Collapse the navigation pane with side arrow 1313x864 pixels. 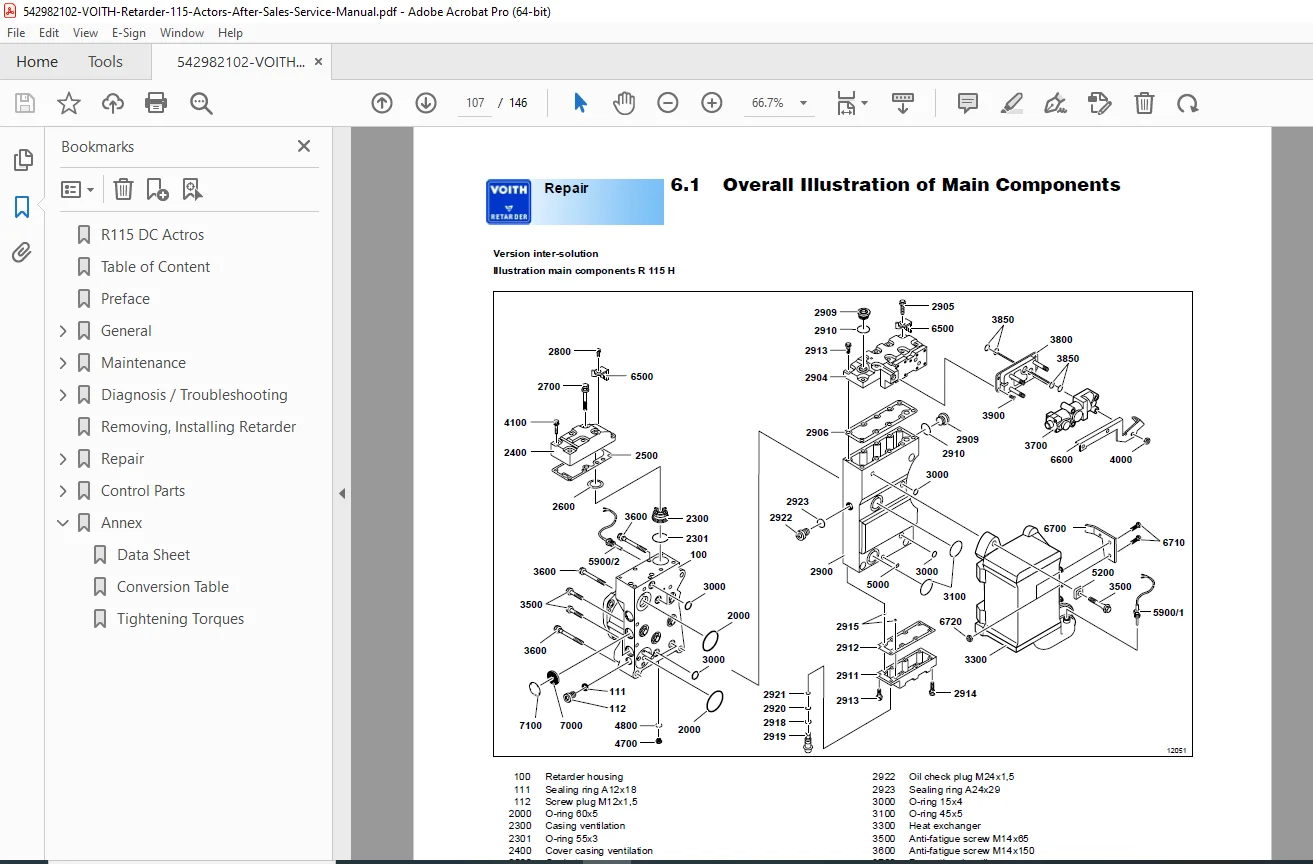(342, 493)
